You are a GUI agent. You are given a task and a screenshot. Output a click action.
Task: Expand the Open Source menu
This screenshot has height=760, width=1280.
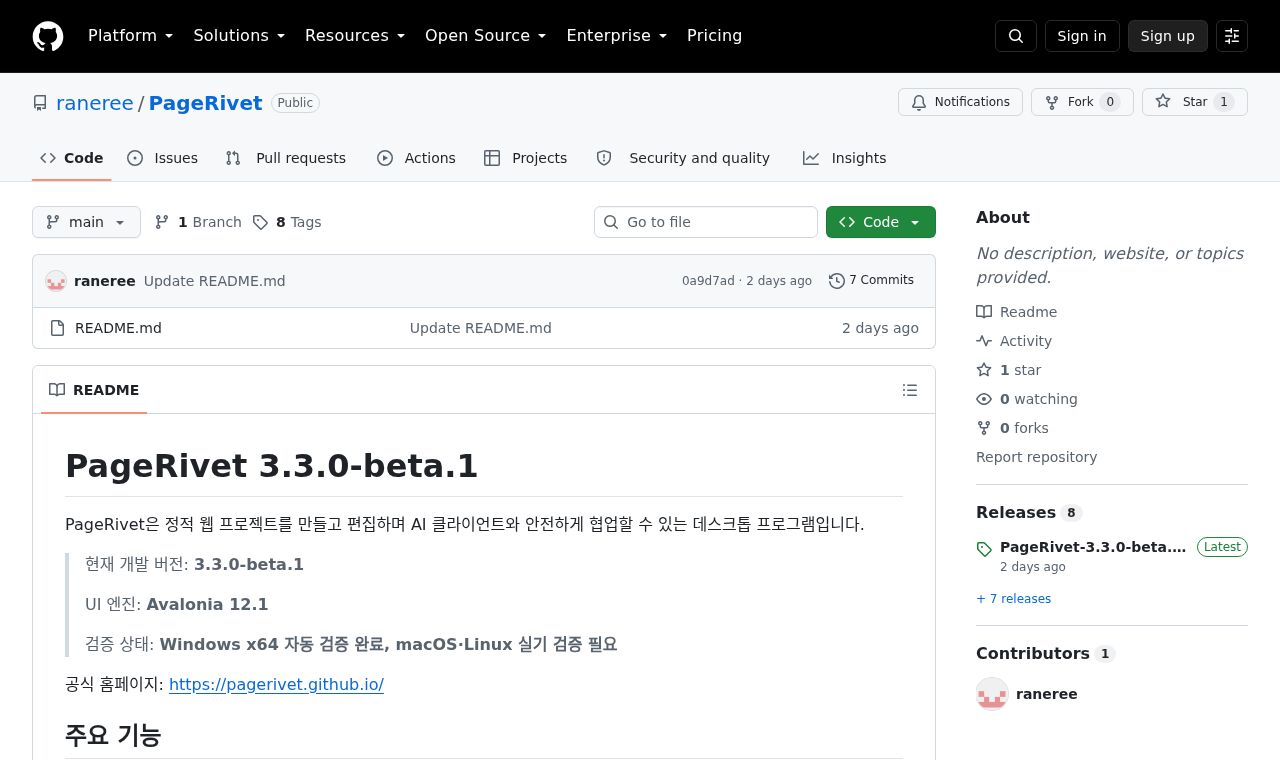486,36
